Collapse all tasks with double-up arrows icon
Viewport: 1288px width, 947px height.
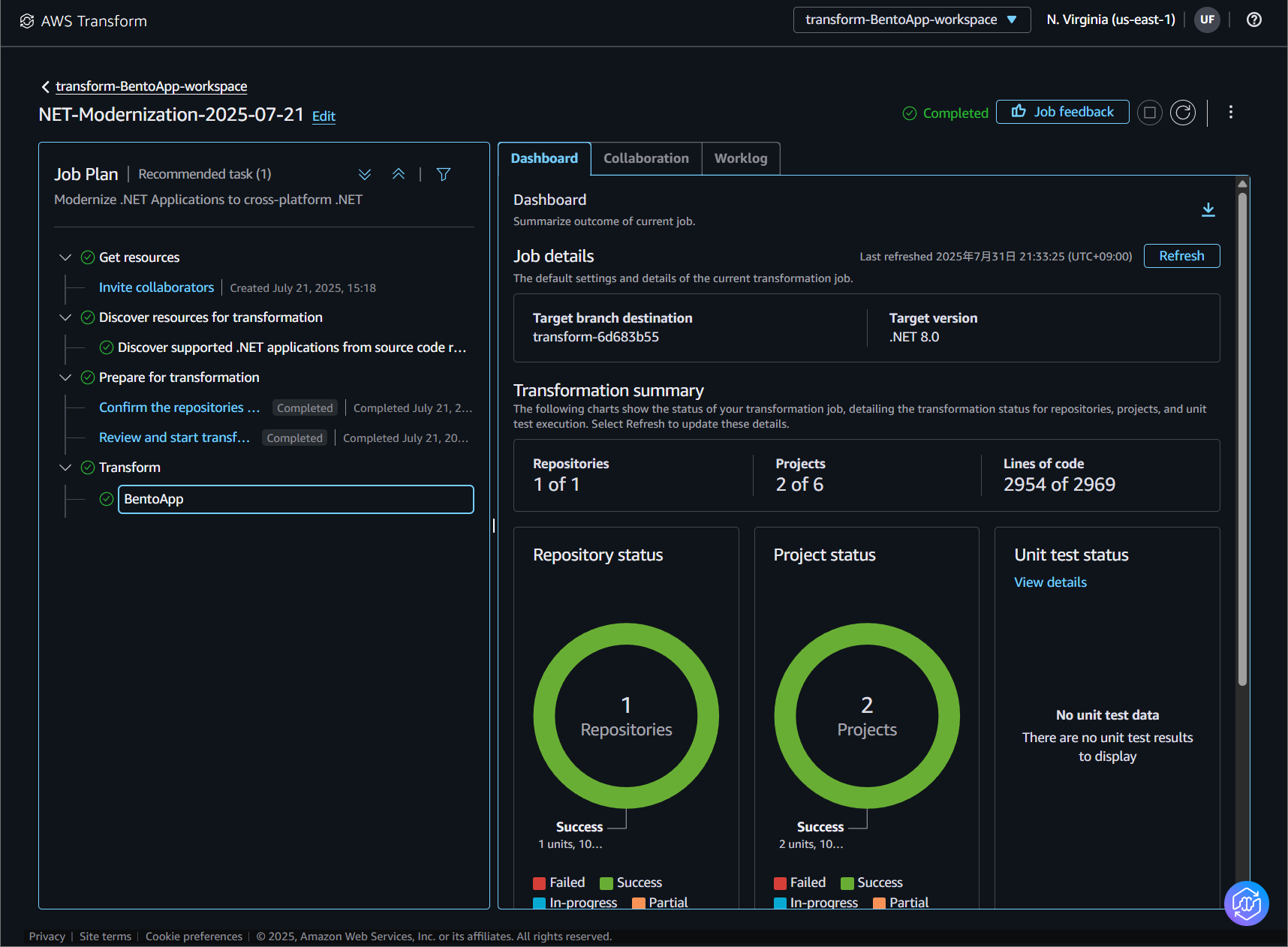coord(399,174)
